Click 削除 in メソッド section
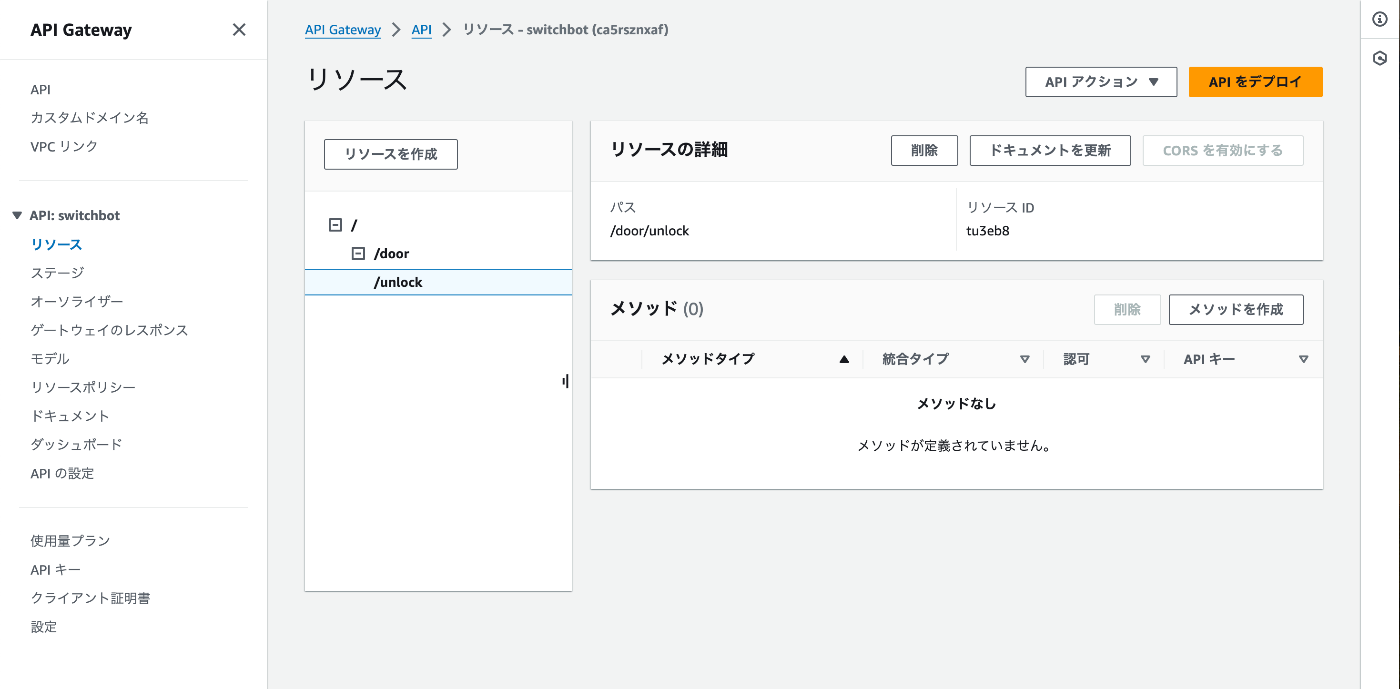 tap(1127, 309)
